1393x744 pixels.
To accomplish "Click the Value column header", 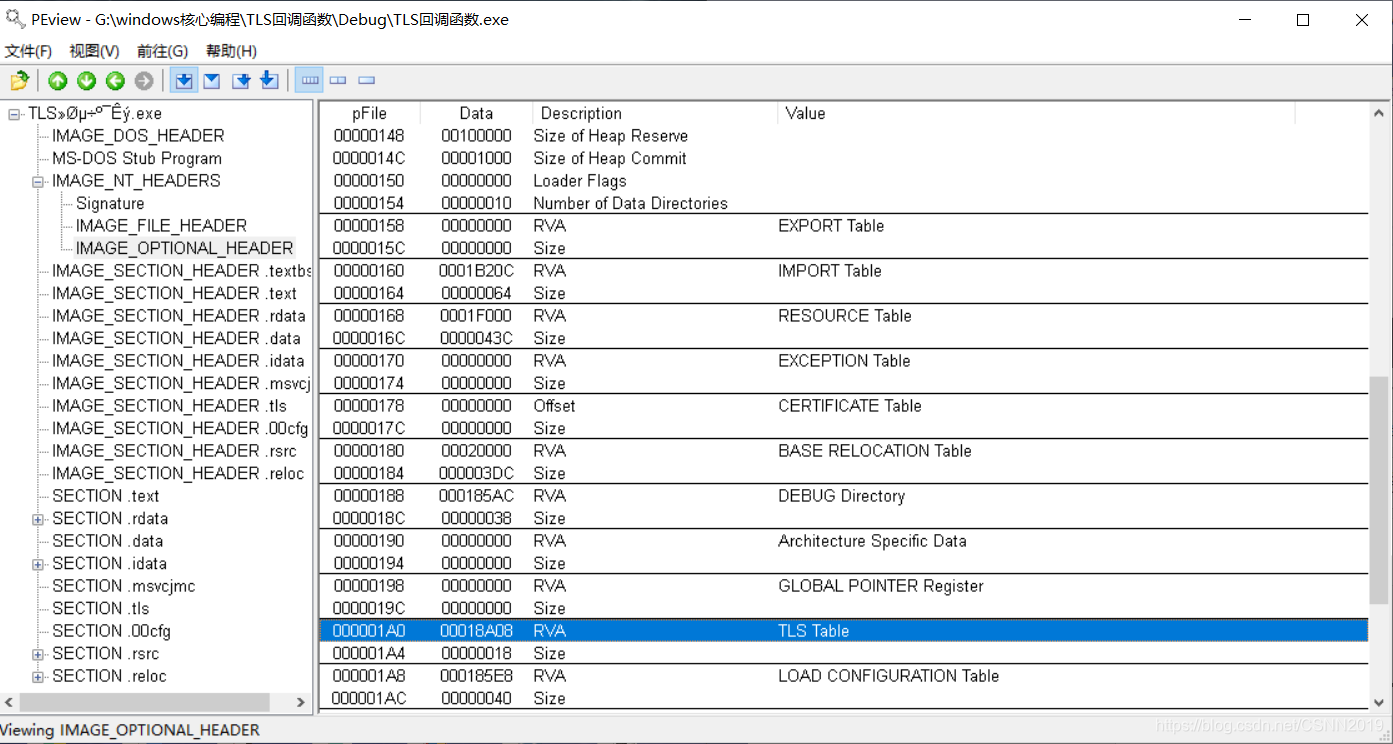I will pyautogui.click(x=1036, y=113).
